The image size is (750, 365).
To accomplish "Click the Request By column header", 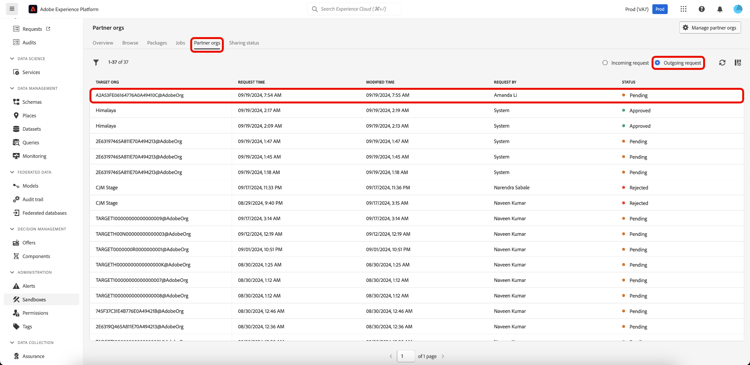I will [x=505, y=82].
